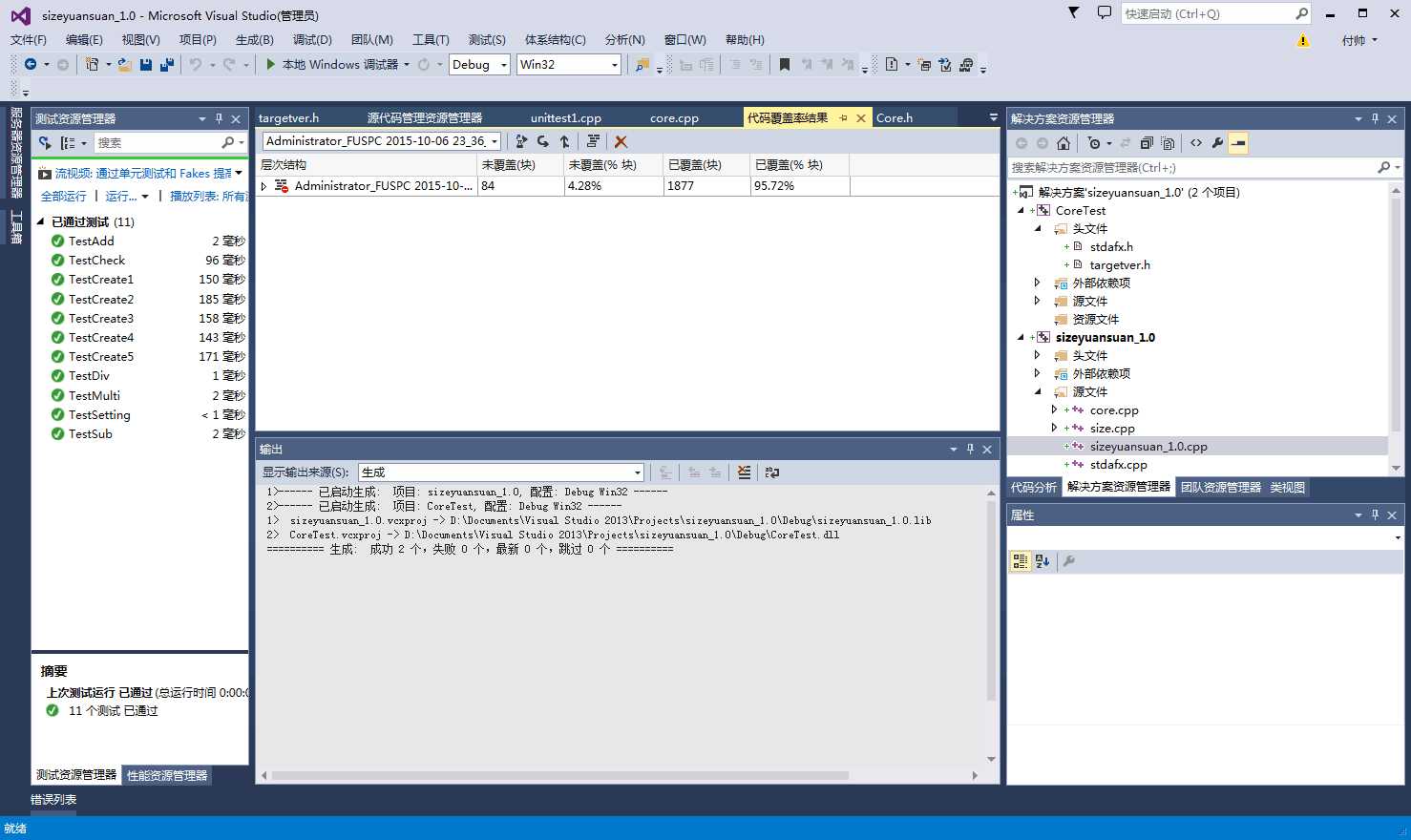Click Clear All icon in Output panel
The height and width of the screenshot is (840, 1411).
coord(744,472)
